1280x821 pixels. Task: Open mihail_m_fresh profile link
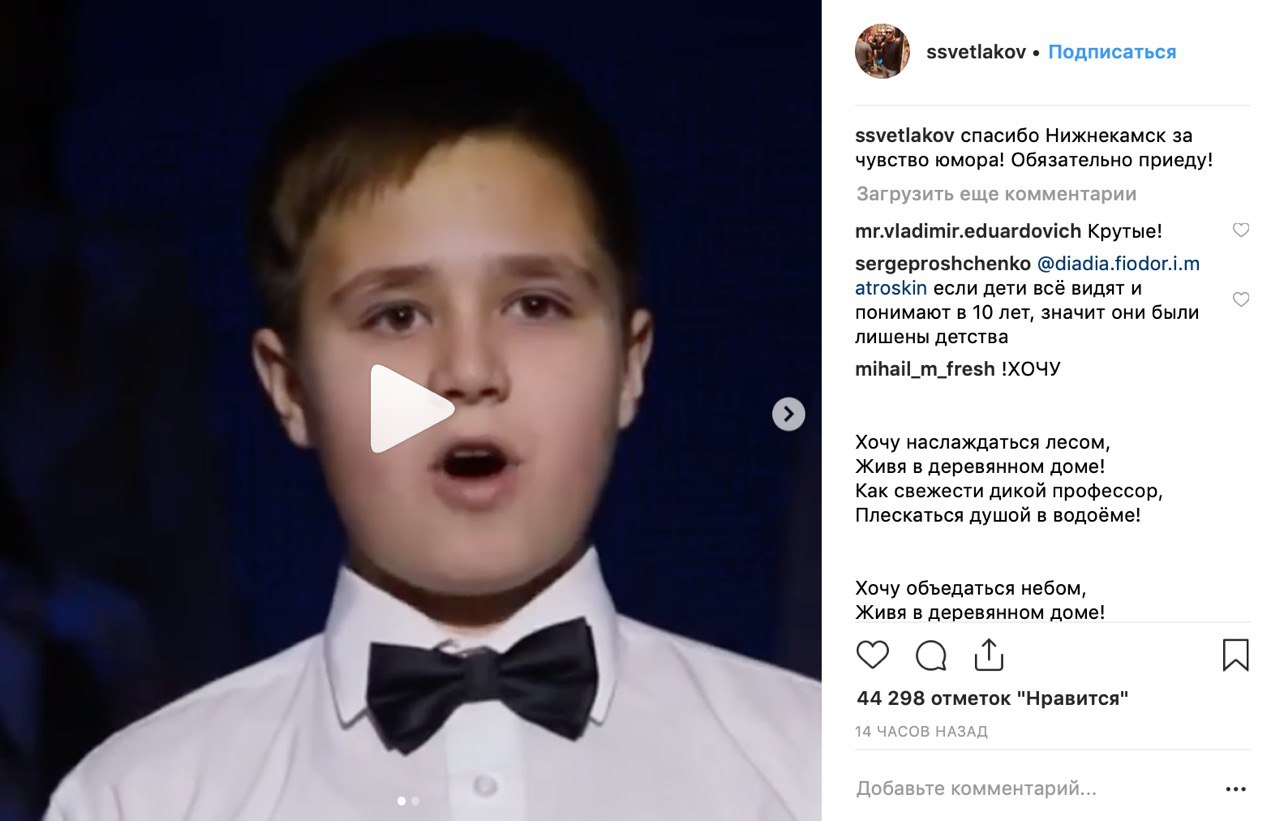[925, 369]
